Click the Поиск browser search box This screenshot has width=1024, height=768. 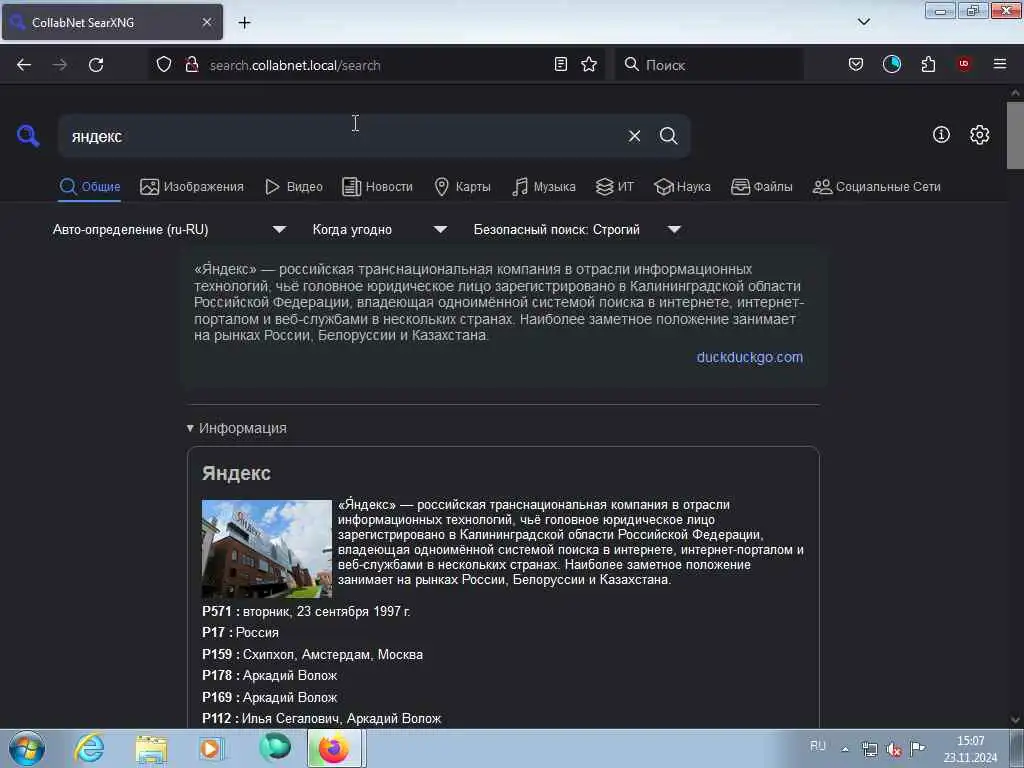(709, 65)
